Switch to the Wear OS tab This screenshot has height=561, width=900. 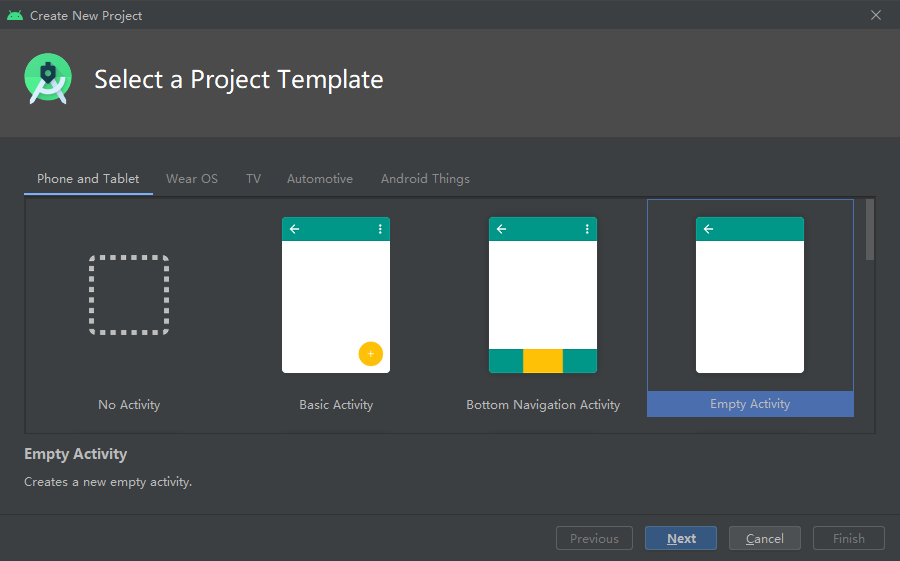pyautogui.click(x=192, y=179)
